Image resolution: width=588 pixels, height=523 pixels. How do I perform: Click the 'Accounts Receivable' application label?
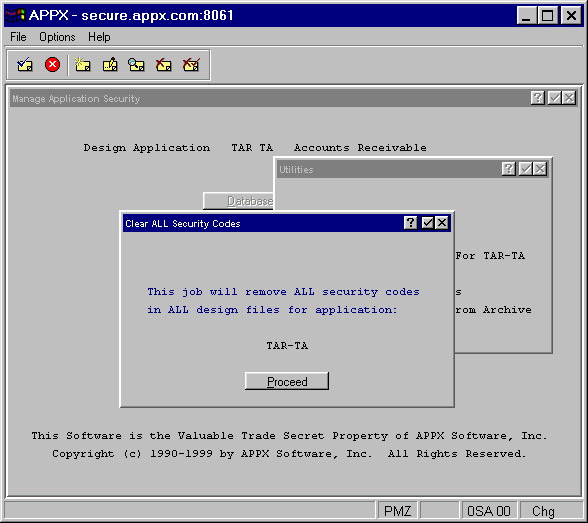pyautogui.click(x=360, y=148)
